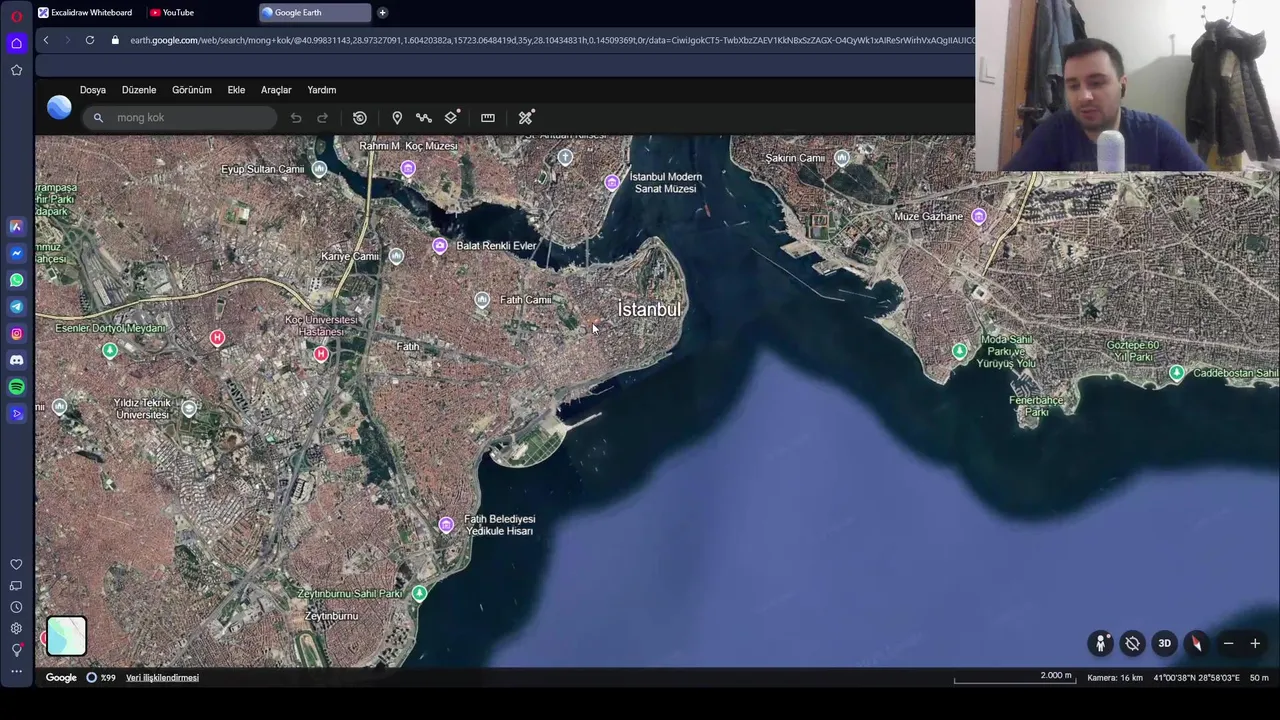Screen dimensions: 1280x720
Task: Open WhatsApp in Opera sidebar
Action: click(16, 280)
